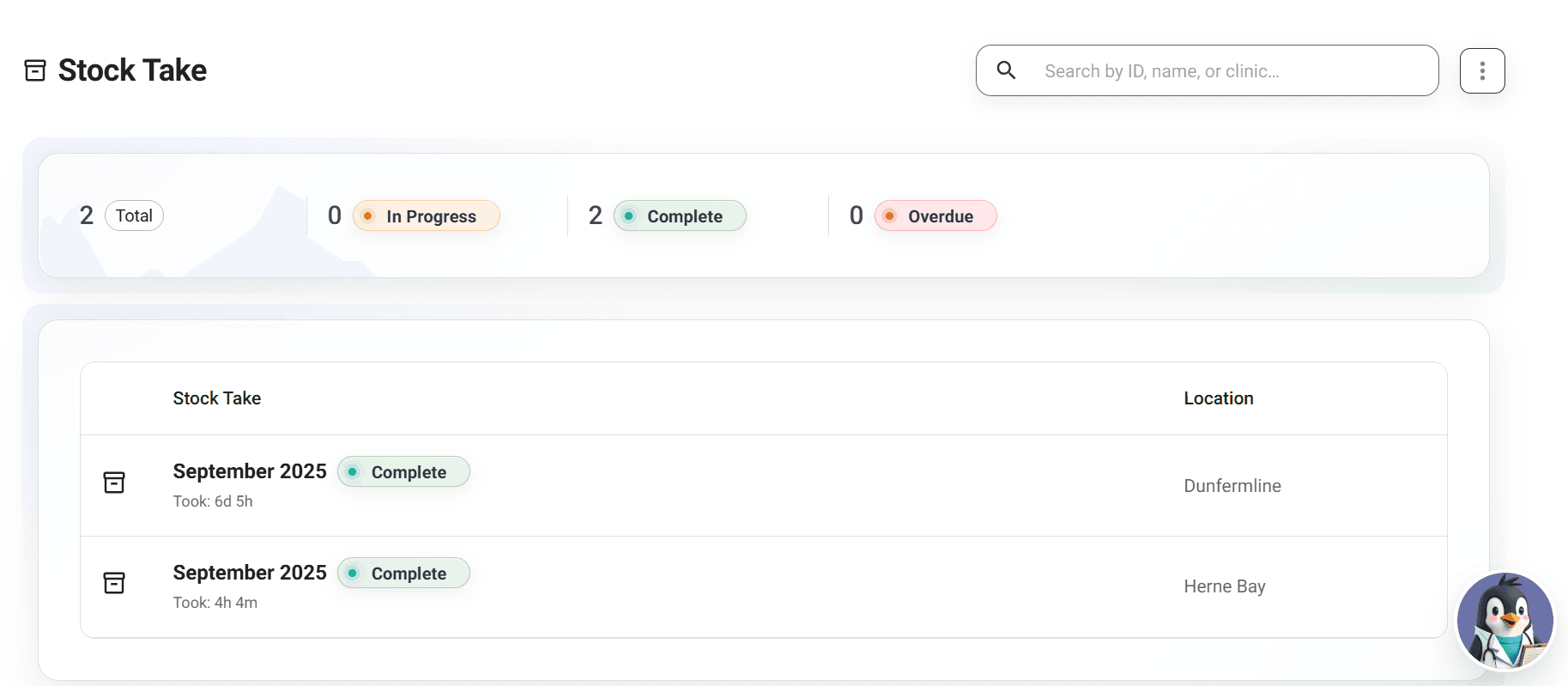
Task: Open the Herne Bay September 2025 stock take
Action: click(250, 573)
